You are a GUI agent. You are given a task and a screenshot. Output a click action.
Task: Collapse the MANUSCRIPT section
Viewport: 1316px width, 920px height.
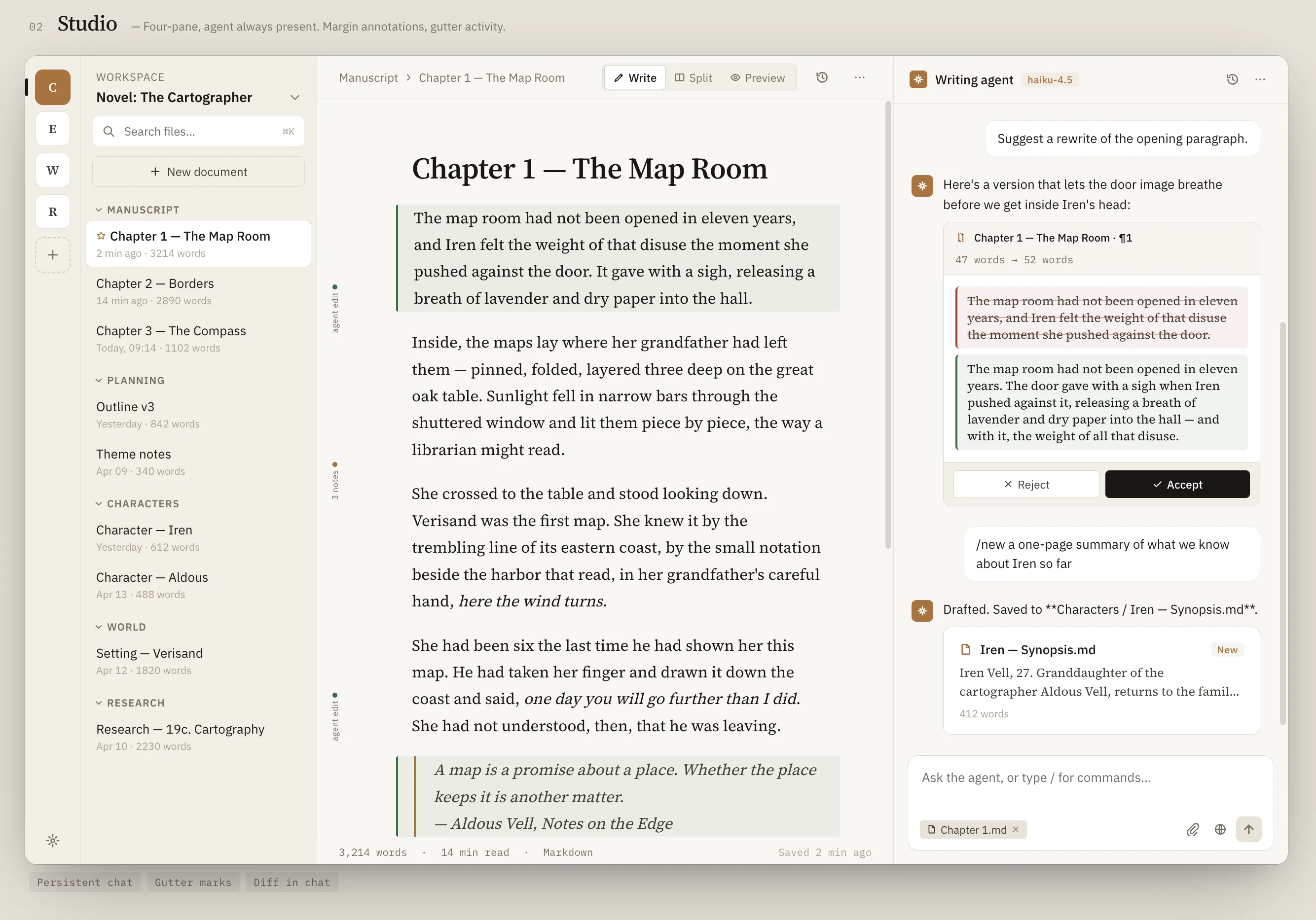click(x=99, y=210)
